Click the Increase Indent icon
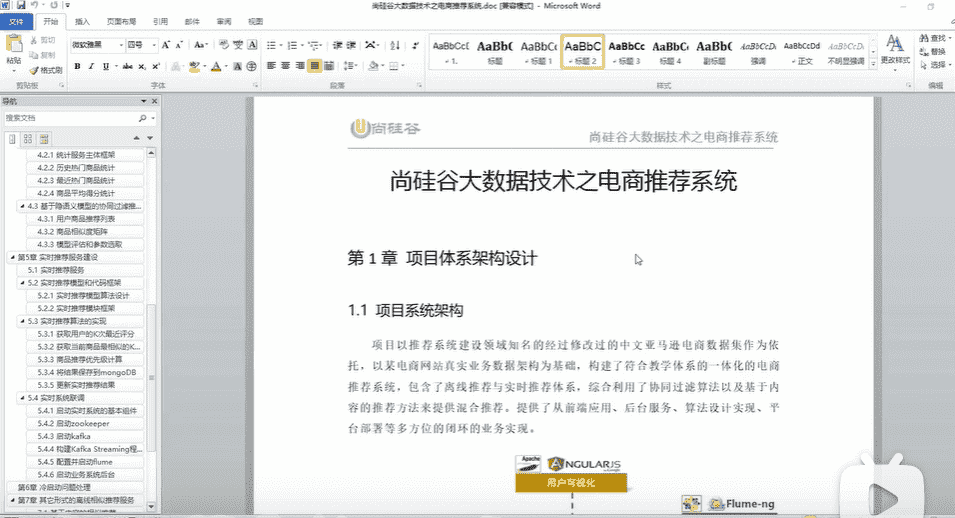This screenshot has width=955, height=518. tap(351, 45)
